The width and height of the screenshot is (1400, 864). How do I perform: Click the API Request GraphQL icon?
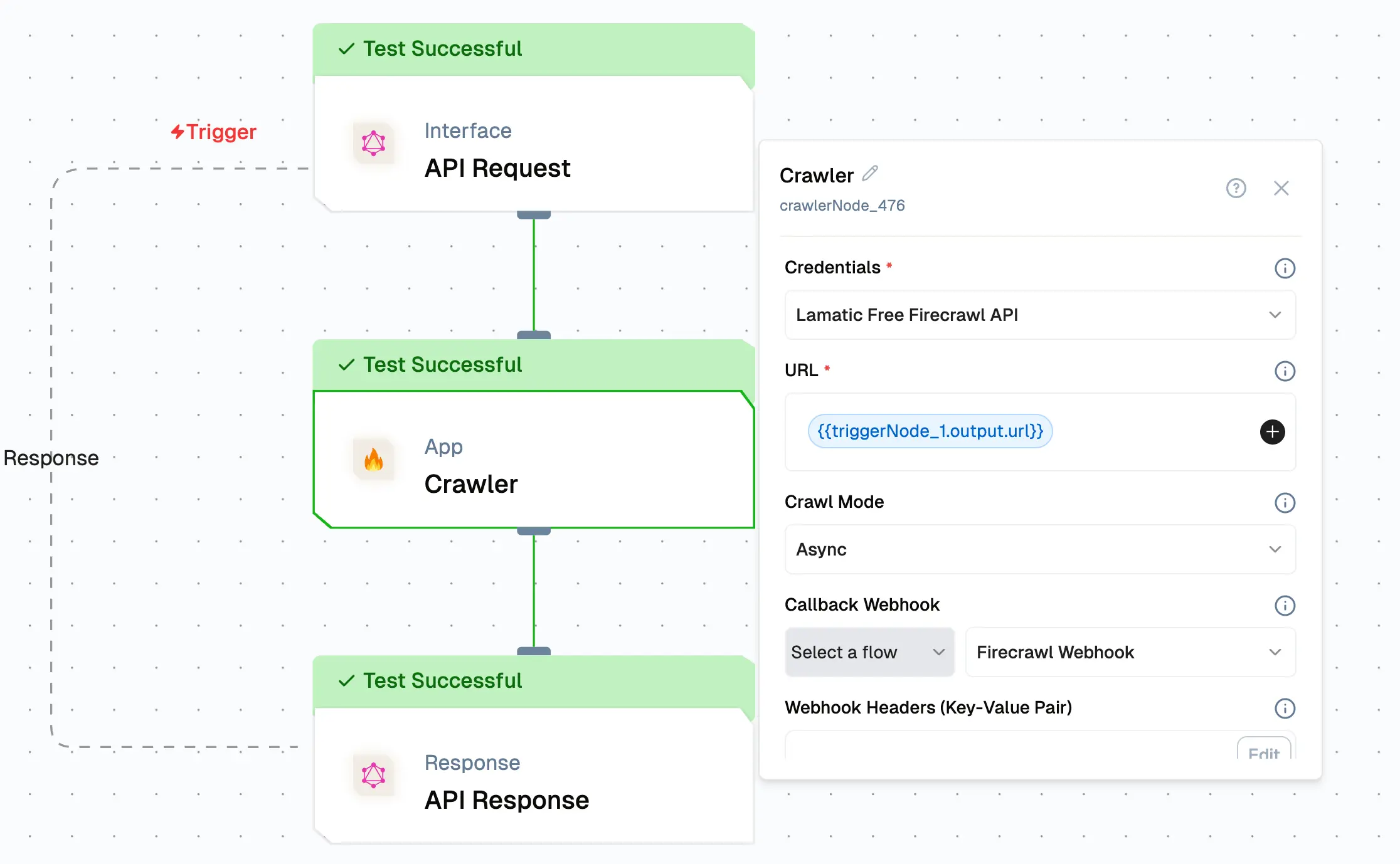click(x=374, y=144)
